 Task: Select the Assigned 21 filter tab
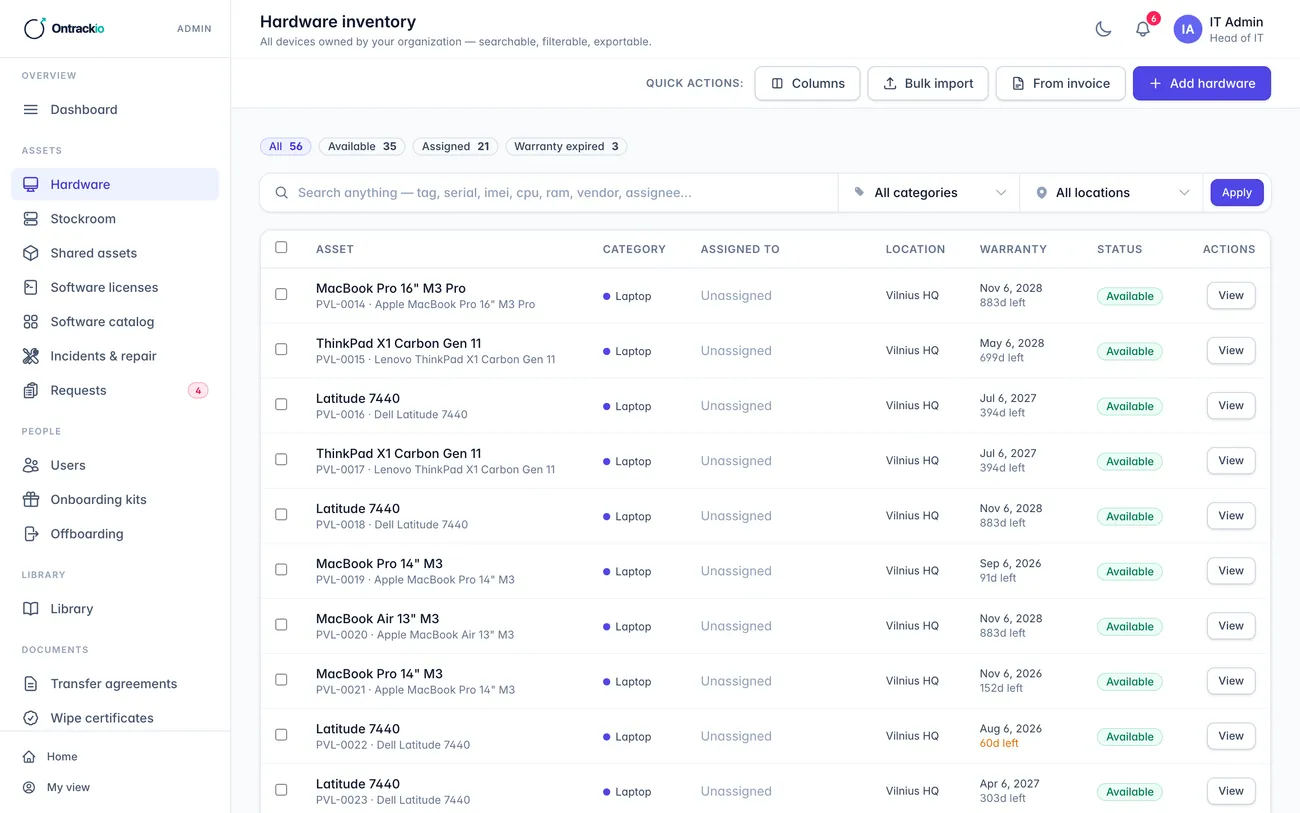click(455, 146)
